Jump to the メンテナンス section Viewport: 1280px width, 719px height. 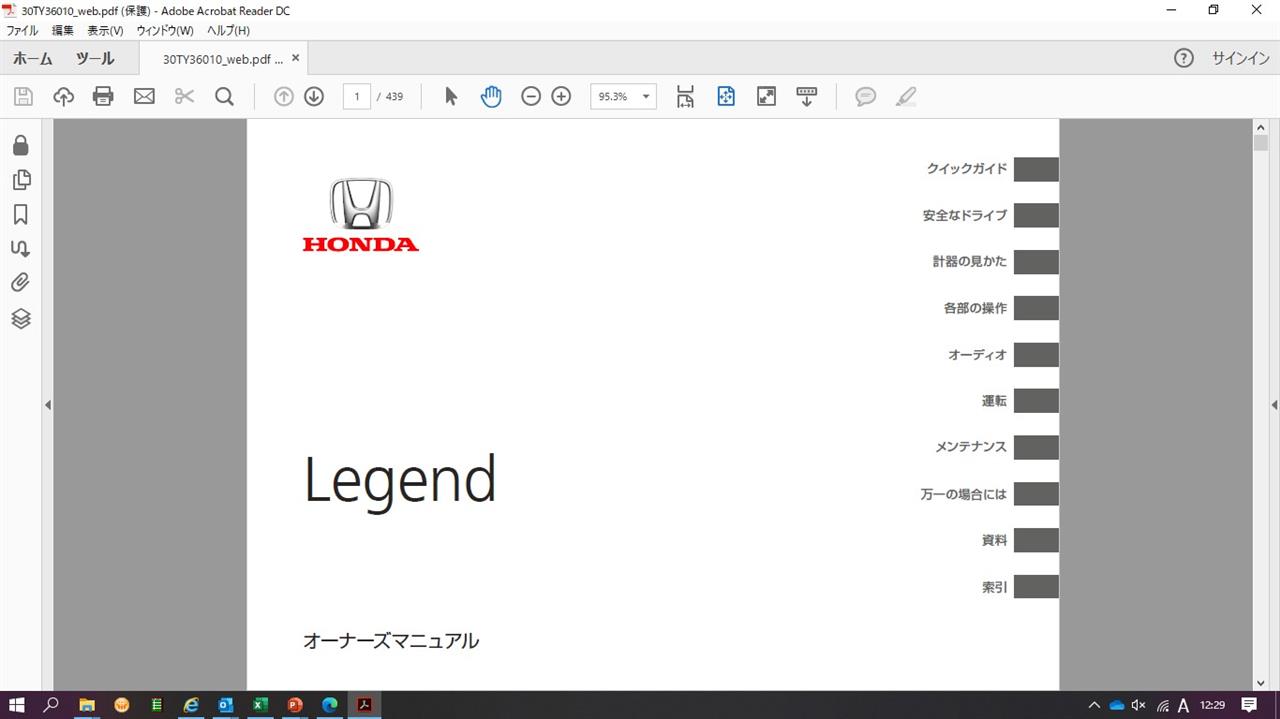tap(971, 447)
